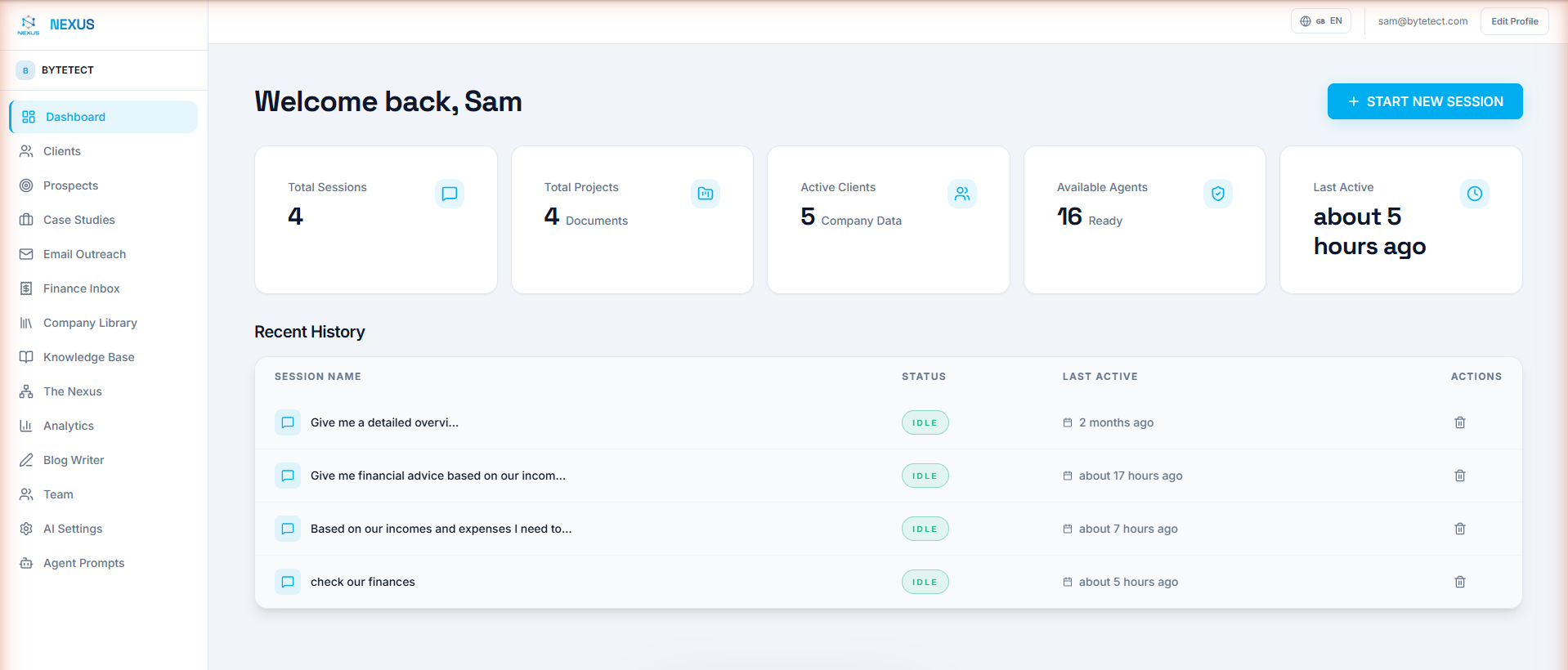Viewport: 1568px width, 670px height.
Task: Click chat icon of 'Give me a detailed overvi...' row
Action: 288,422
